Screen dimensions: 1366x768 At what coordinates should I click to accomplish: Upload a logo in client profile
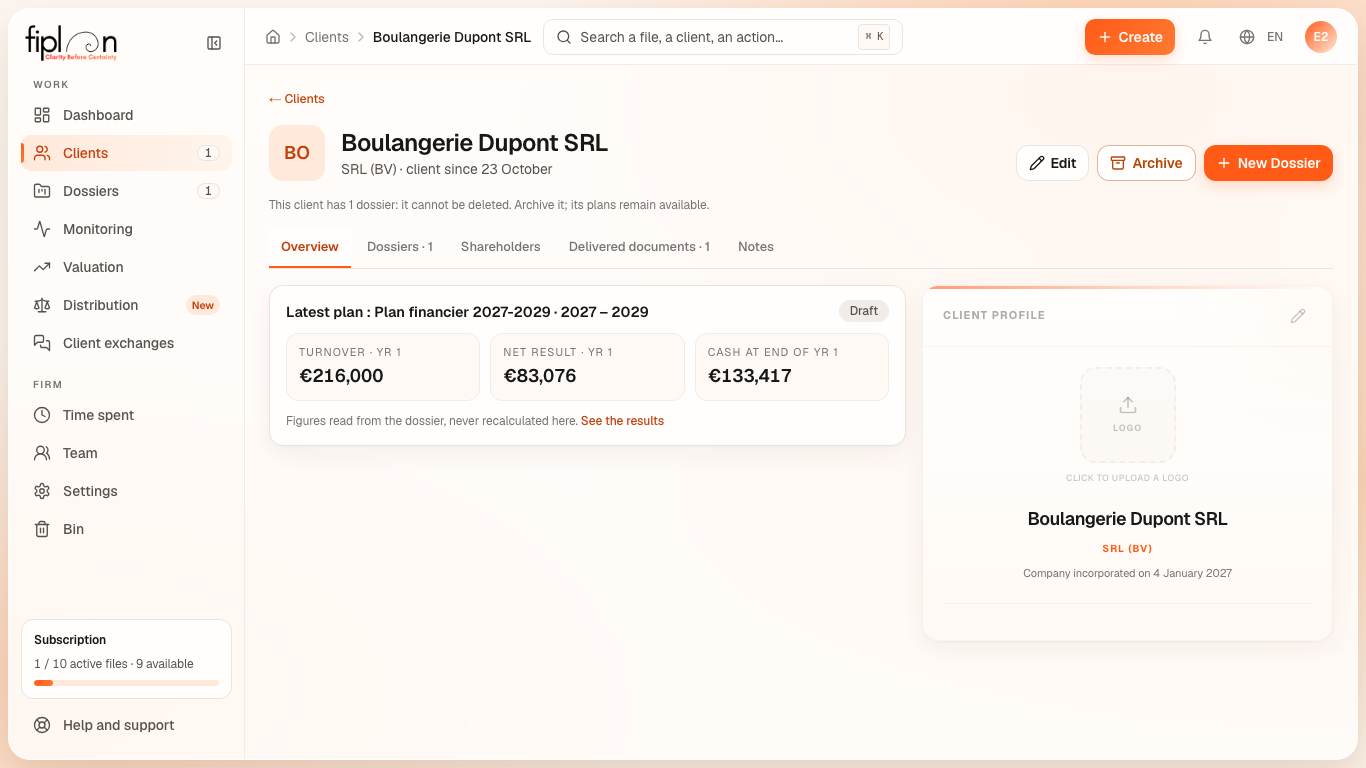[1128, 415]
